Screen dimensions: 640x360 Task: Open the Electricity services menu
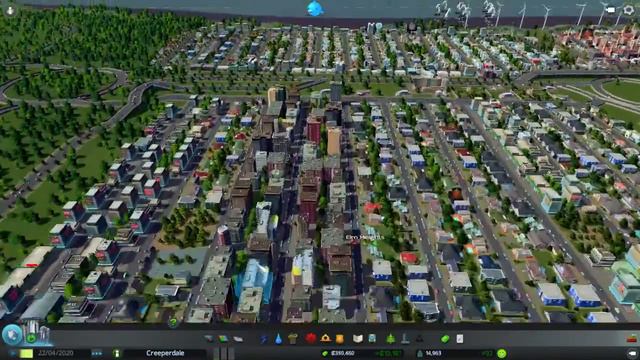(x=264, y=339)
